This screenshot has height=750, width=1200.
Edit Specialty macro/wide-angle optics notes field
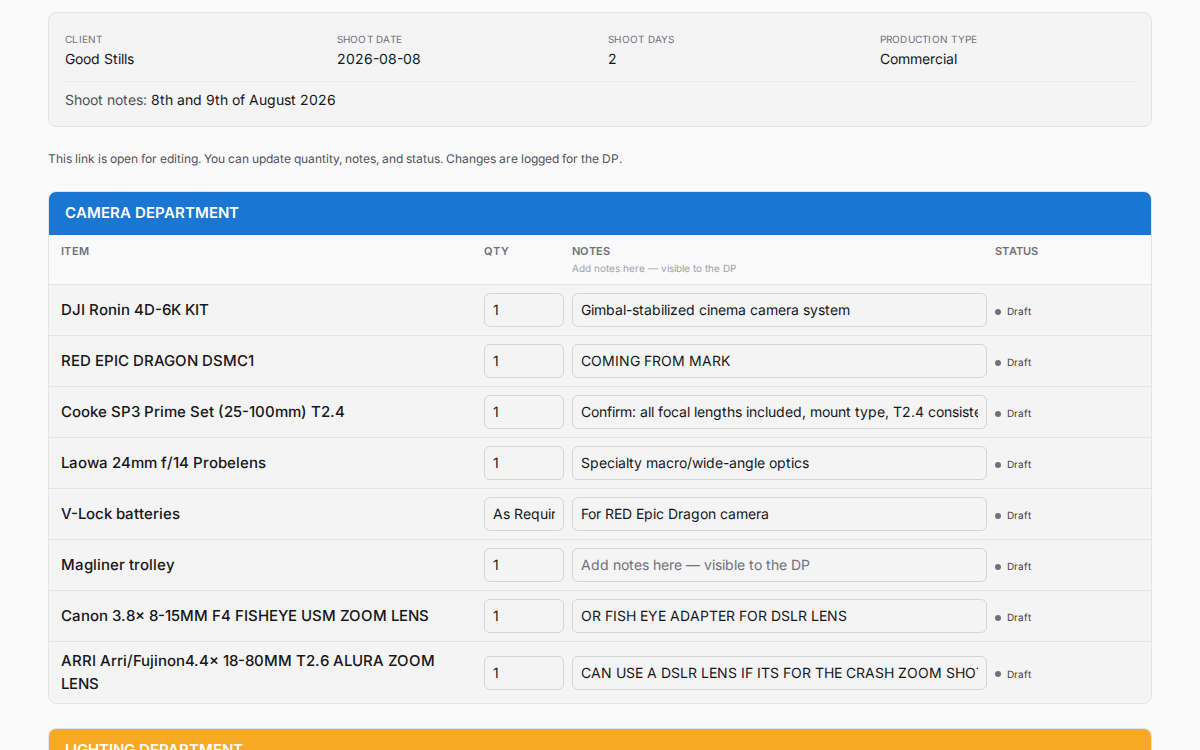pyautogui.click(x=779, y=463)
